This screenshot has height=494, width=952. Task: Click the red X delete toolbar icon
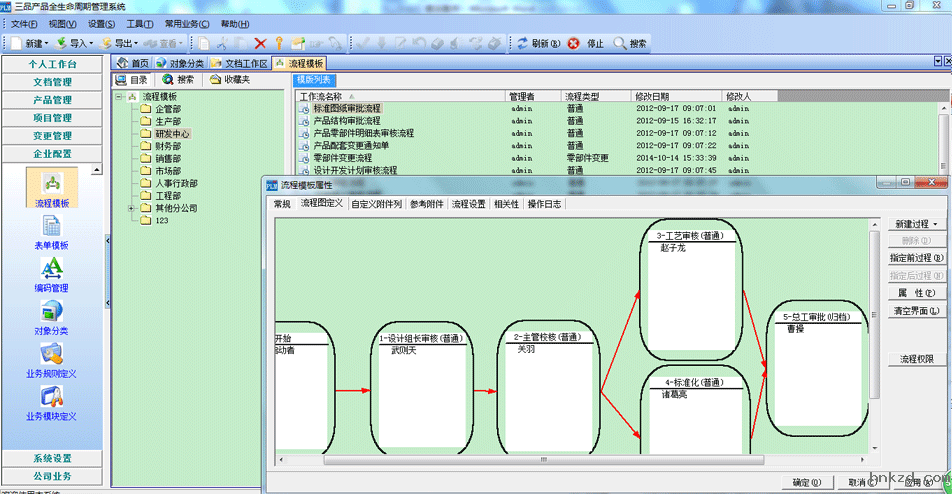(x=260, y=43)
